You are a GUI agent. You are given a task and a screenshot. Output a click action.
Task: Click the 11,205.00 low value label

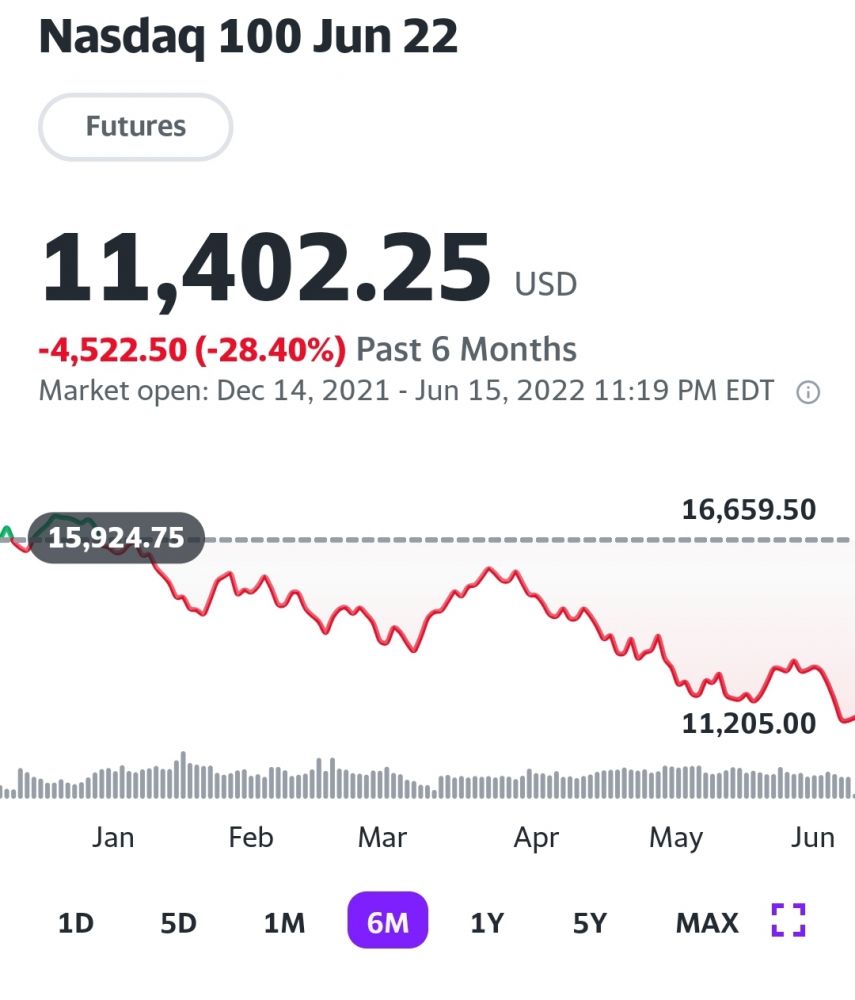tap(749, 722)
